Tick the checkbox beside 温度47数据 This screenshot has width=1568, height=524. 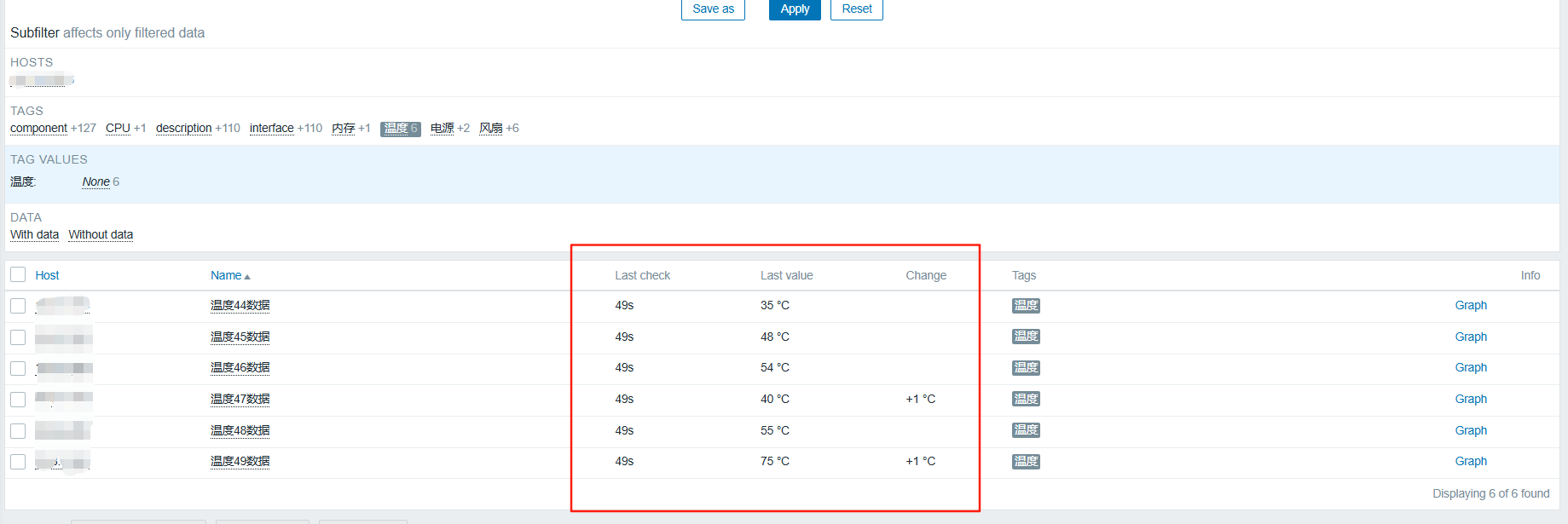coord(18,400)
